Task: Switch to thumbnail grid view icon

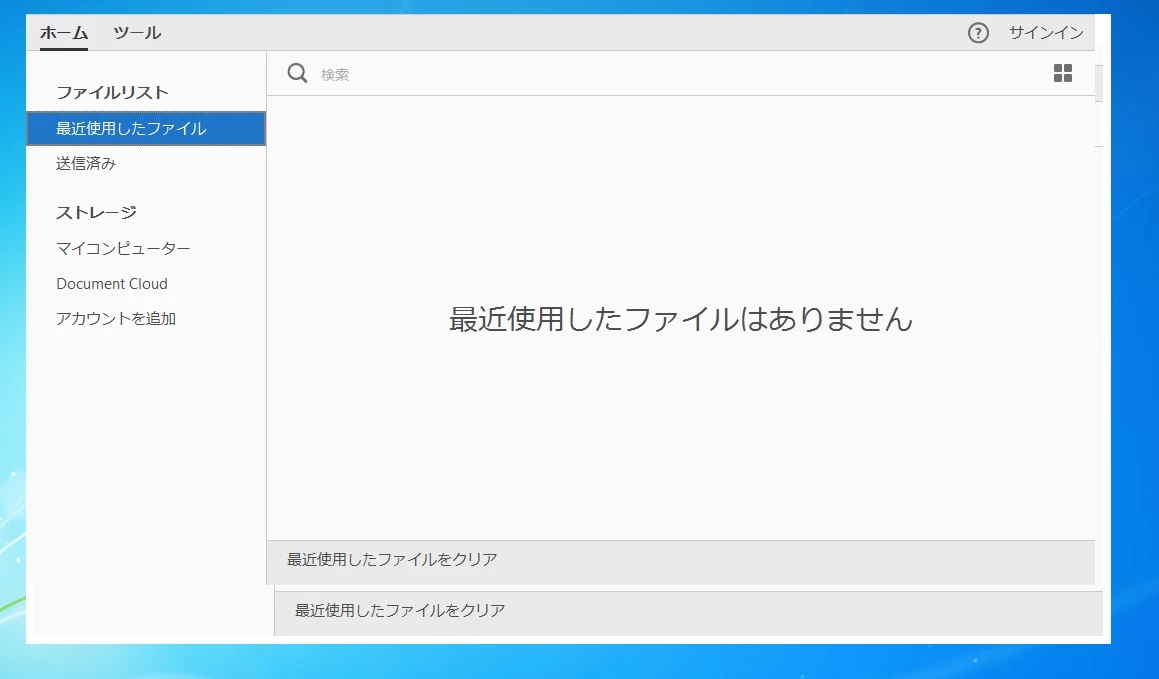Action: pyautogui.click(x=1062, y=73)
